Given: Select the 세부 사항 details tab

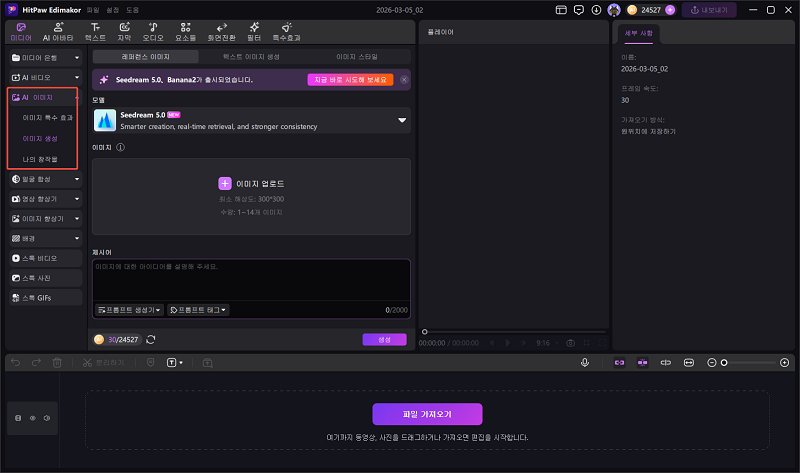Looking at the screenshot, I should 639,33.
